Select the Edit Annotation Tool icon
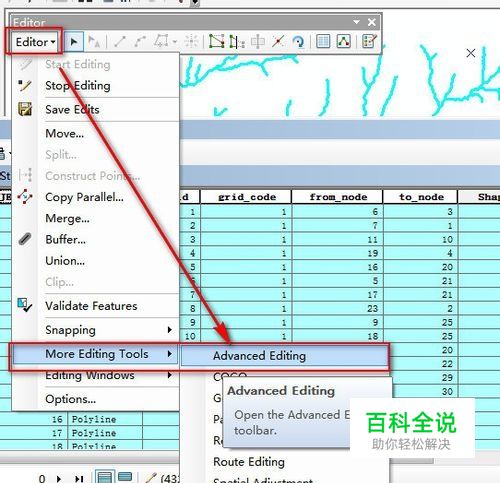This screenshot has width=500, height=483. pos(94,42)
